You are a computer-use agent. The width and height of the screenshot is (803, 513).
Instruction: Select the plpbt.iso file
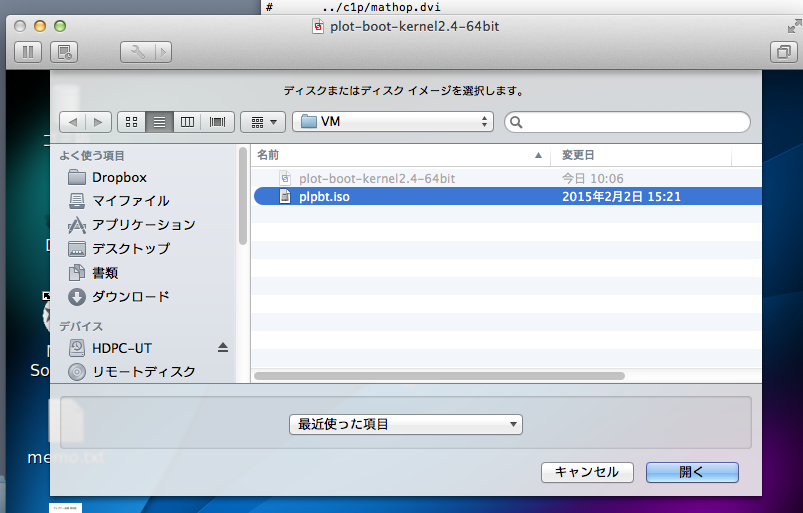coord(324,197)
